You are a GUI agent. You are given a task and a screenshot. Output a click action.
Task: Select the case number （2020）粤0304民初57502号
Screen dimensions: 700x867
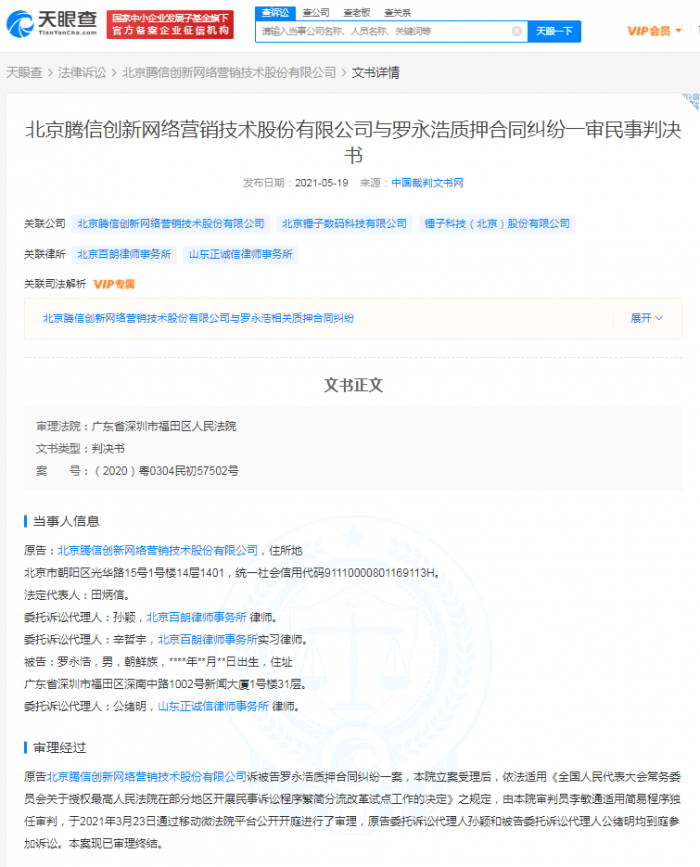pyautogui.click(x=165, y=471)
